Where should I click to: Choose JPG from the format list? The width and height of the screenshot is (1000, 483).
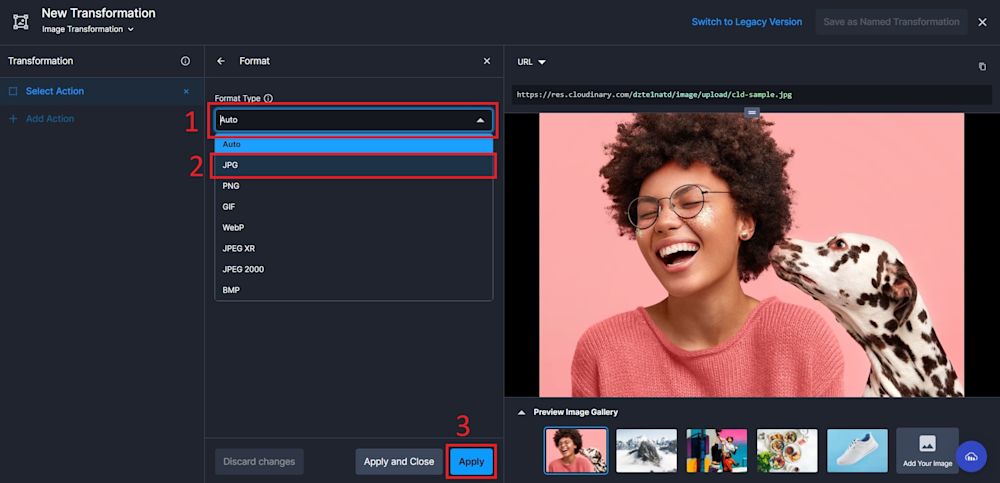coord(353,165)
